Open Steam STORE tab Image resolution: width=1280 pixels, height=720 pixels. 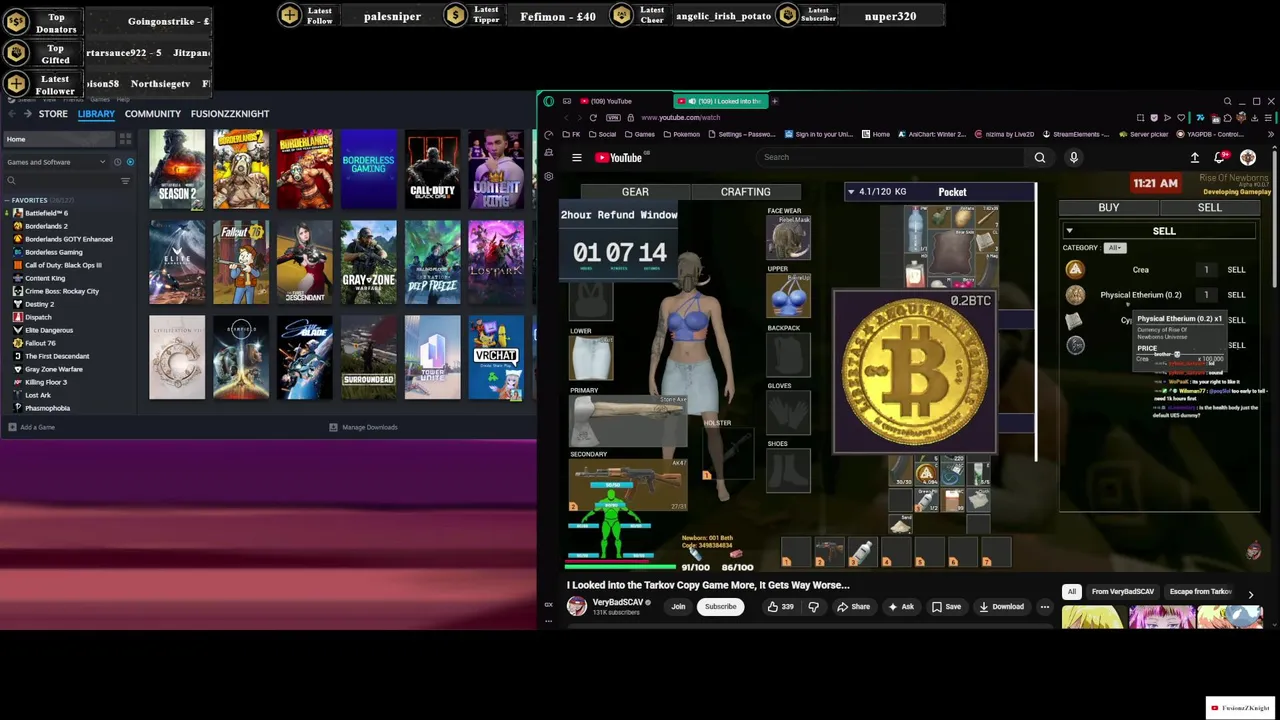(53, 114)
